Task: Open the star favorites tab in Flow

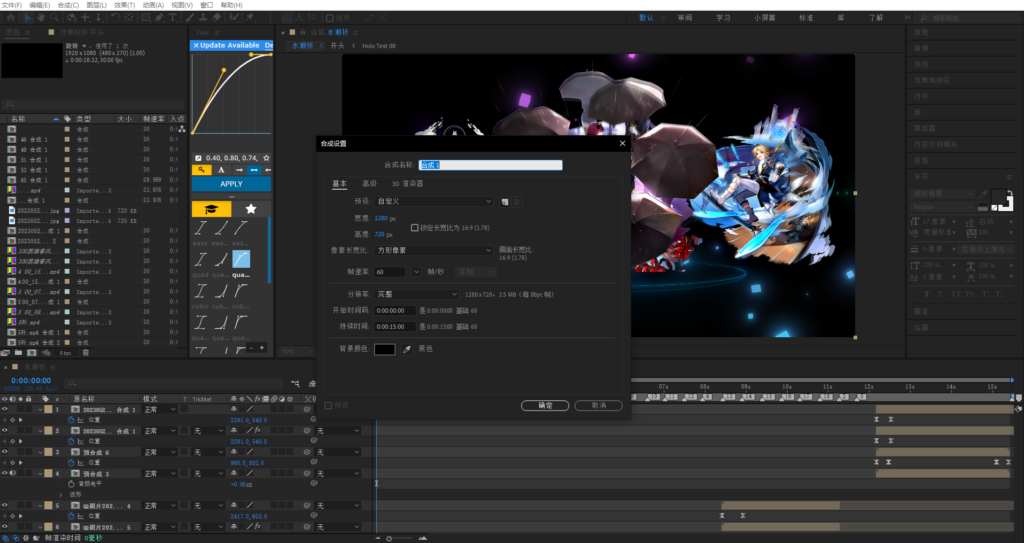Action: point(251,208)
